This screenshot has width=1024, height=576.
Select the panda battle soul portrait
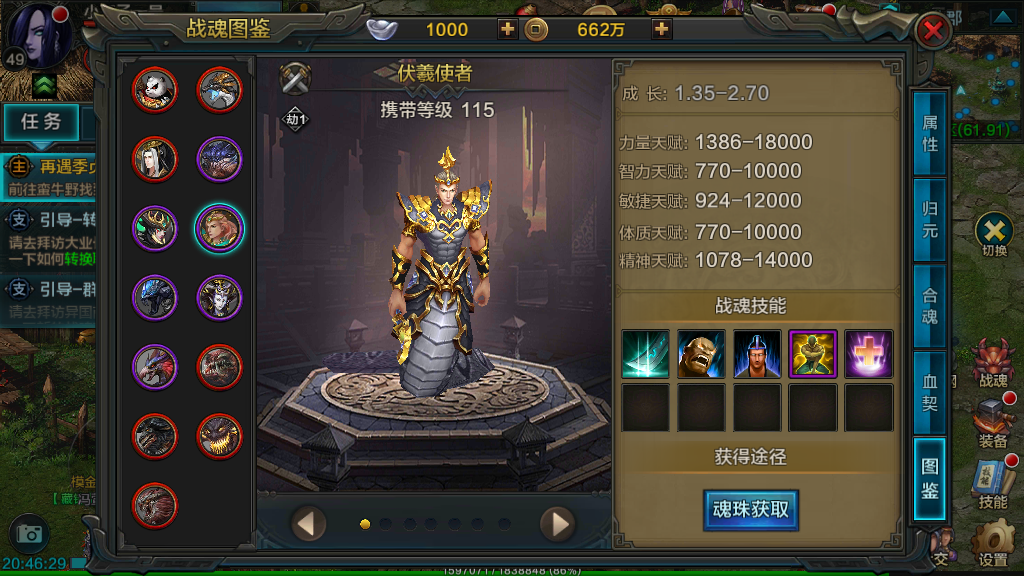155,90
